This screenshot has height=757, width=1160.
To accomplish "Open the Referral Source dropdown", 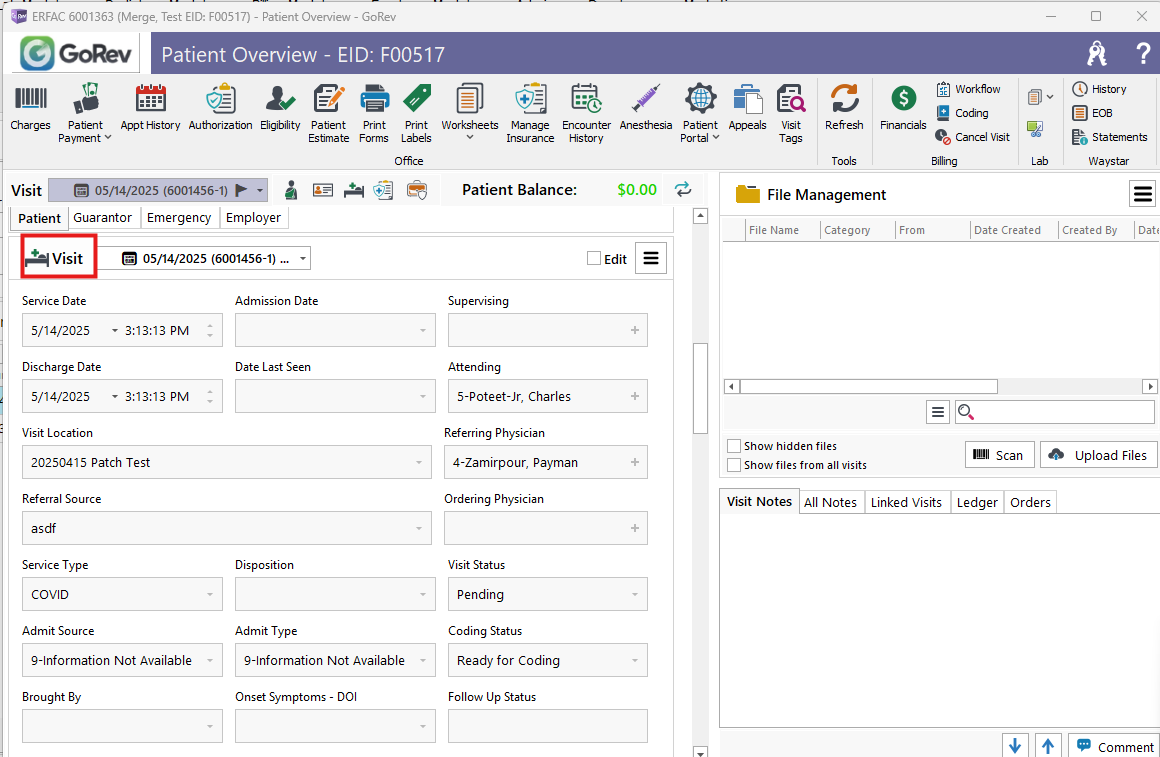I will 419,528.
